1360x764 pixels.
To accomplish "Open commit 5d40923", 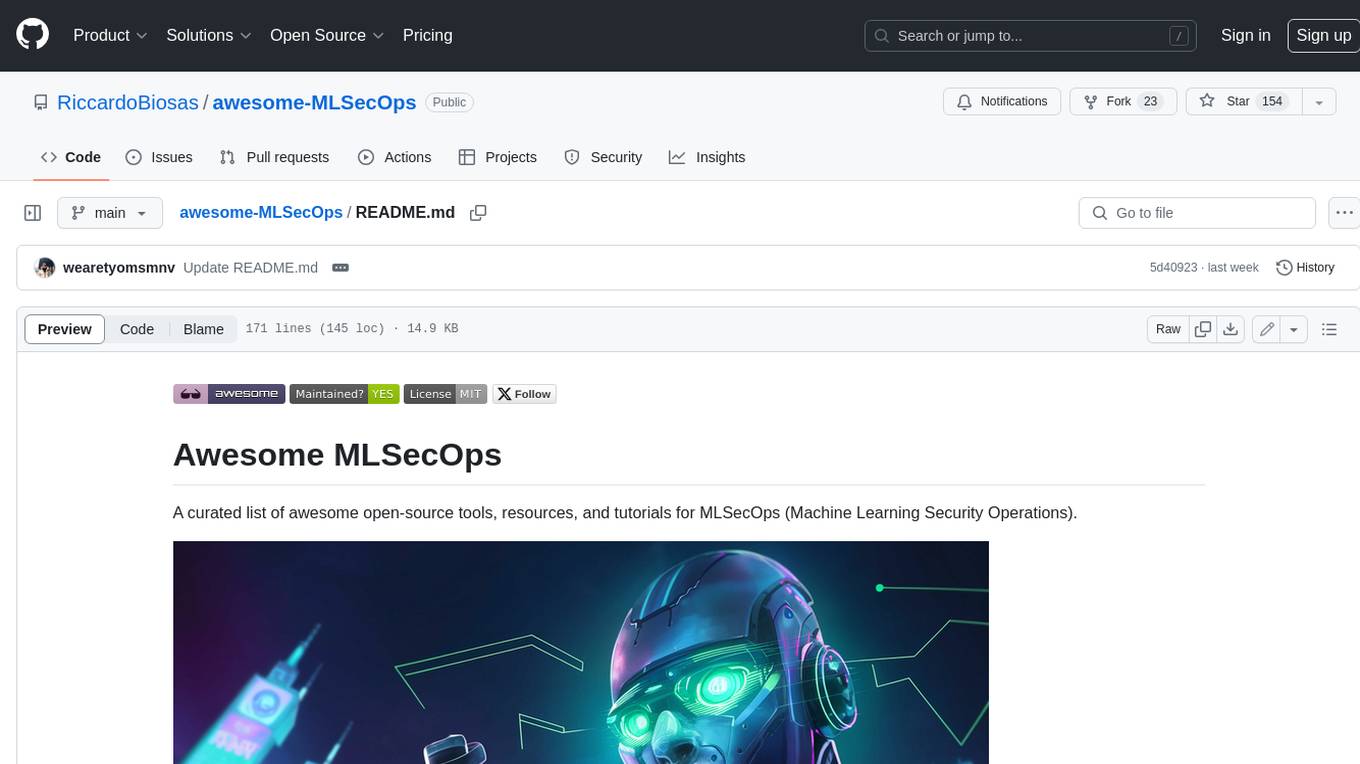I will (x=1173, y=268).
